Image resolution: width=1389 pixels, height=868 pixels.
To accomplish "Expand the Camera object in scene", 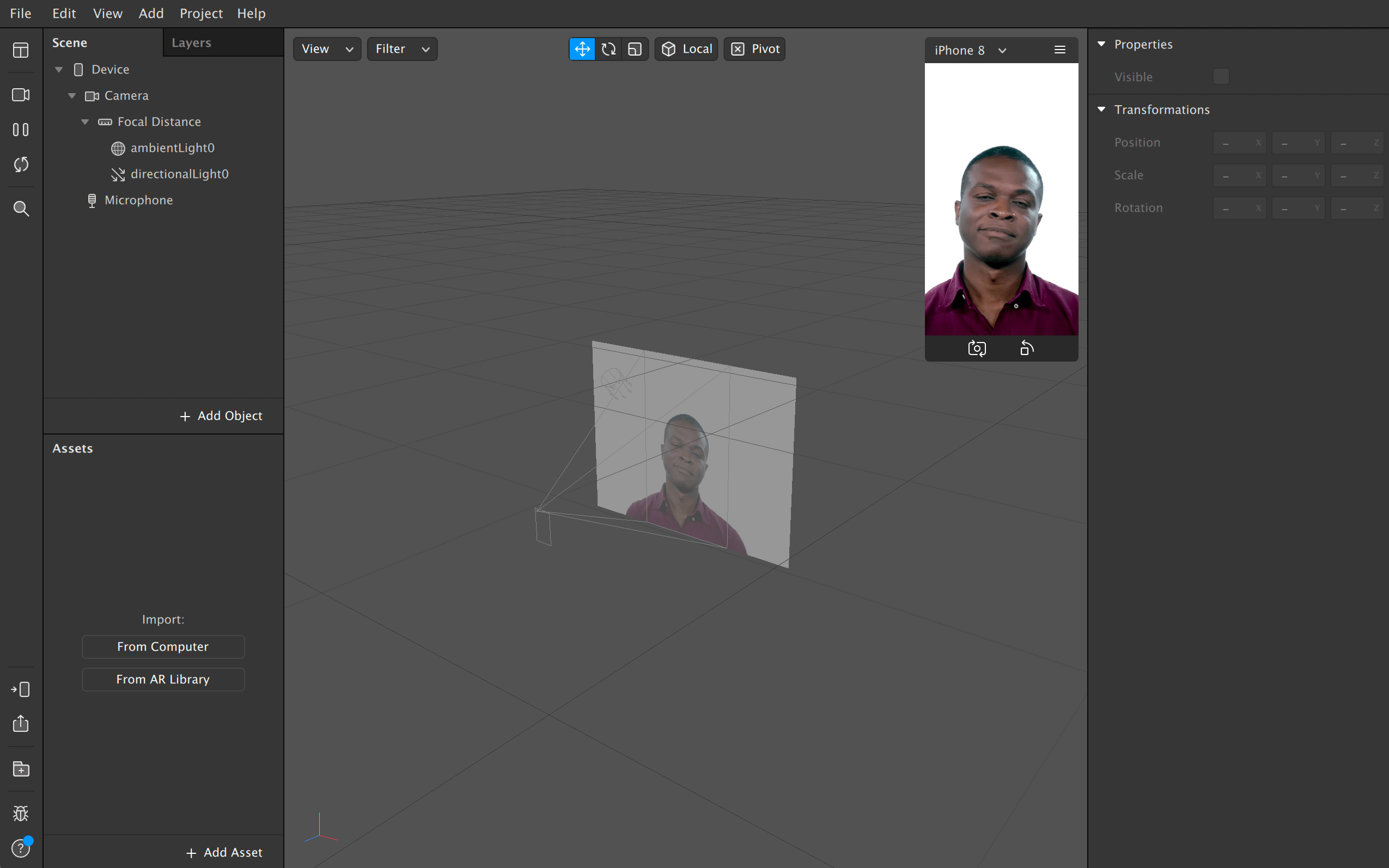I will [x=71, y=95].
